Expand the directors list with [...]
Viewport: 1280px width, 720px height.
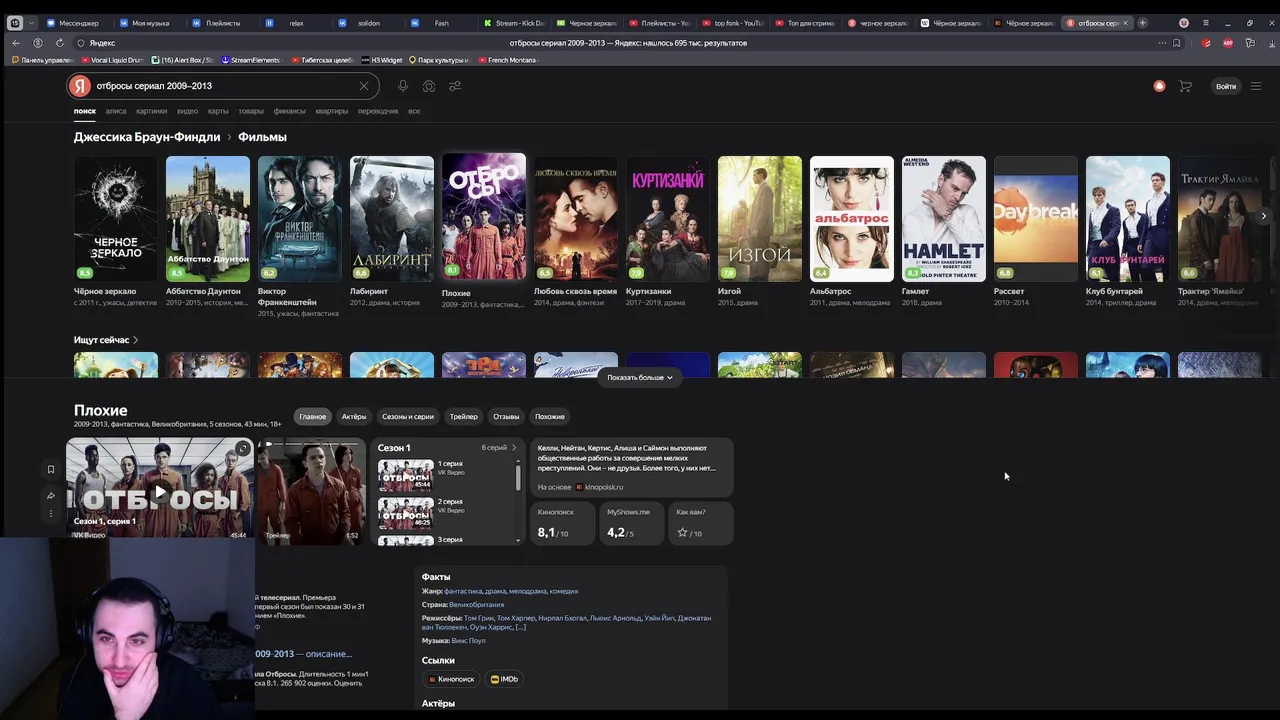point(520,627)
